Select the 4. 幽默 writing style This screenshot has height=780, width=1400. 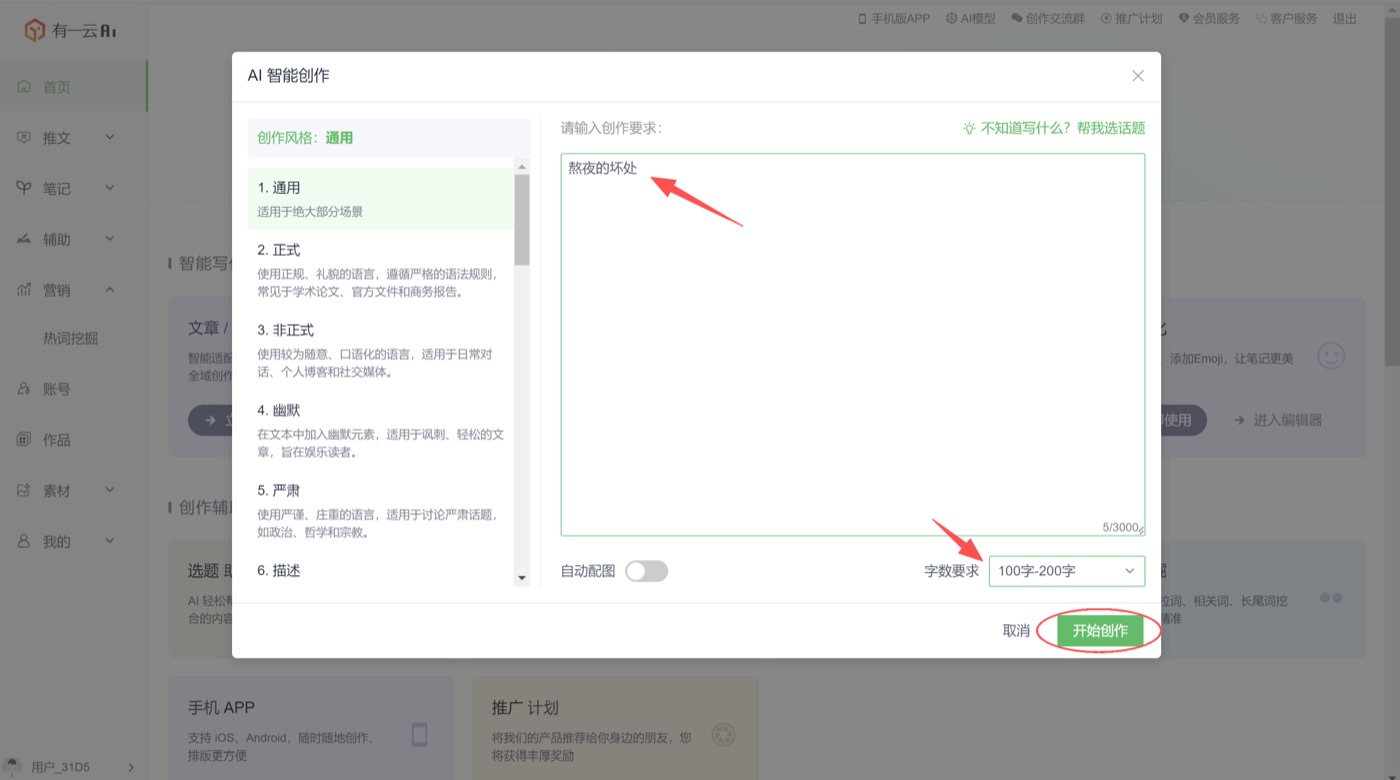tap(381, 430)
